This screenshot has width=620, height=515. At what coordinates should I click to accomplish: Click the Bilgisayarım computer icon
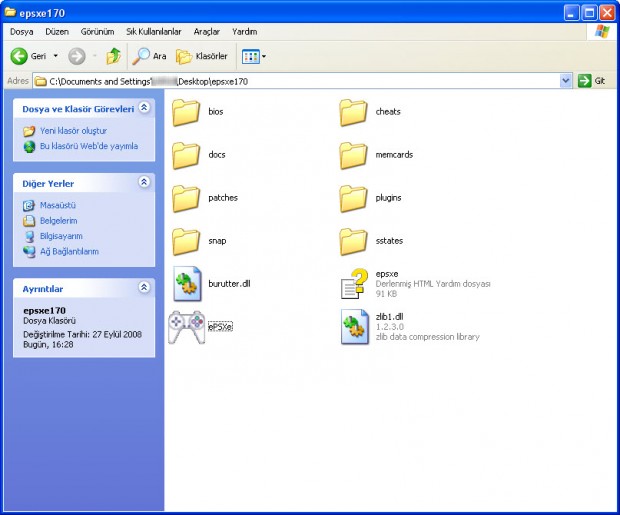(29, 236)
